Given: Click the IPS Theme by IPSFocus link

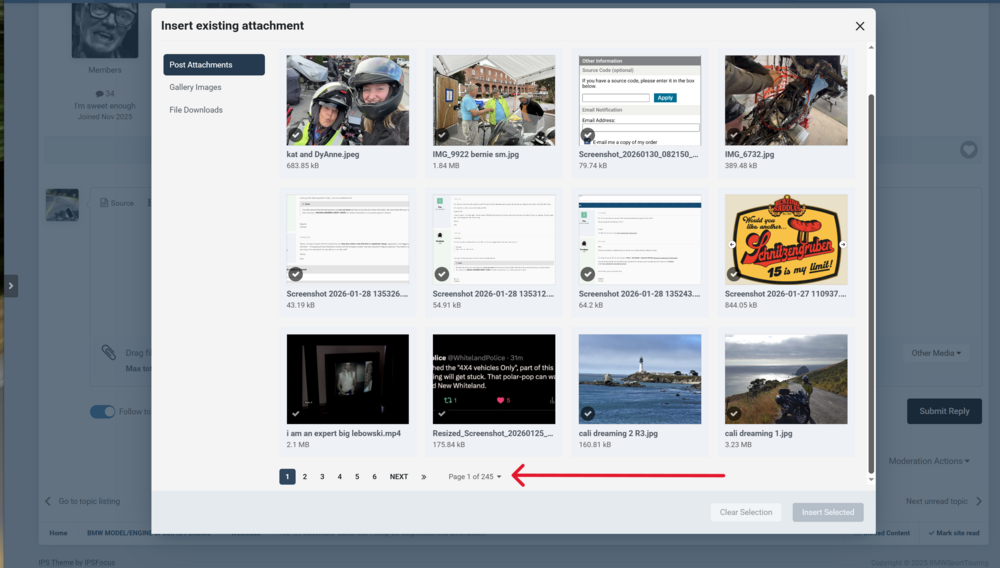Looking at the screenshot, I should point(77,562).
